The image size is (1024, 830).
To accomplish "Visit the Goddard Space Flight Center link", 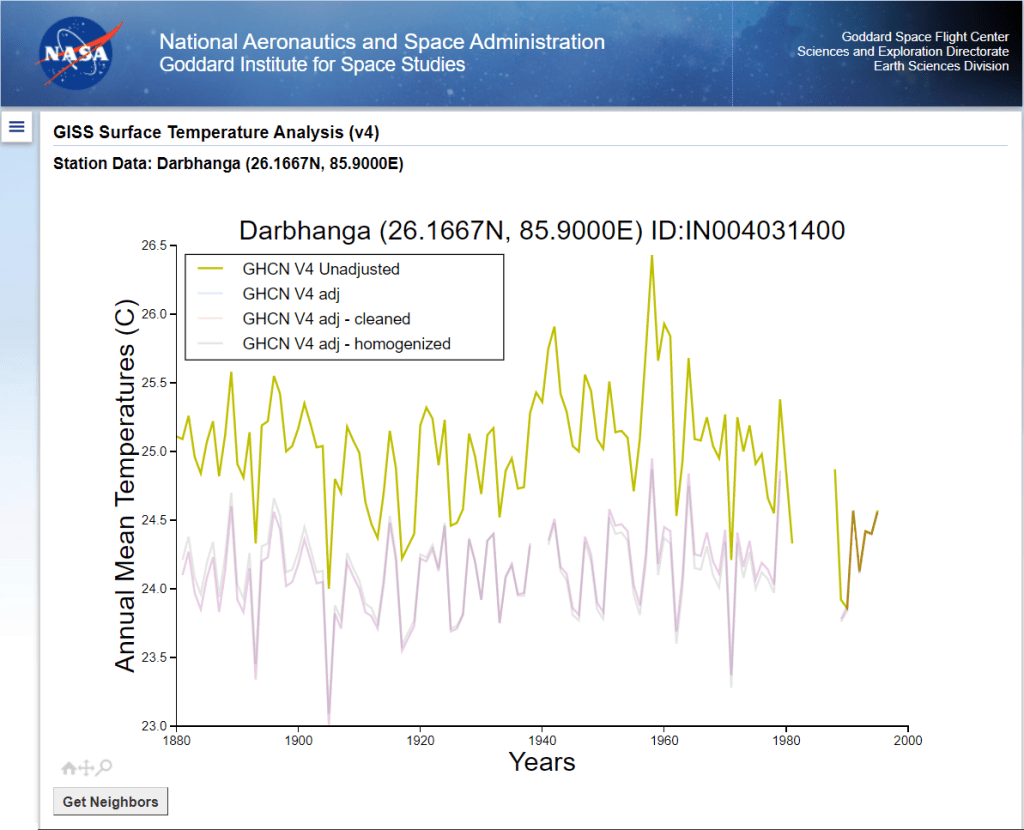I will [x=924, y=37].
